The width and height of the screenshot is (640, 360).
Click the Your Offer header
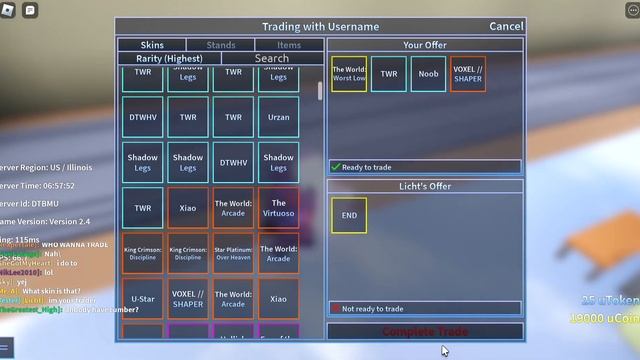coord(425,45)
